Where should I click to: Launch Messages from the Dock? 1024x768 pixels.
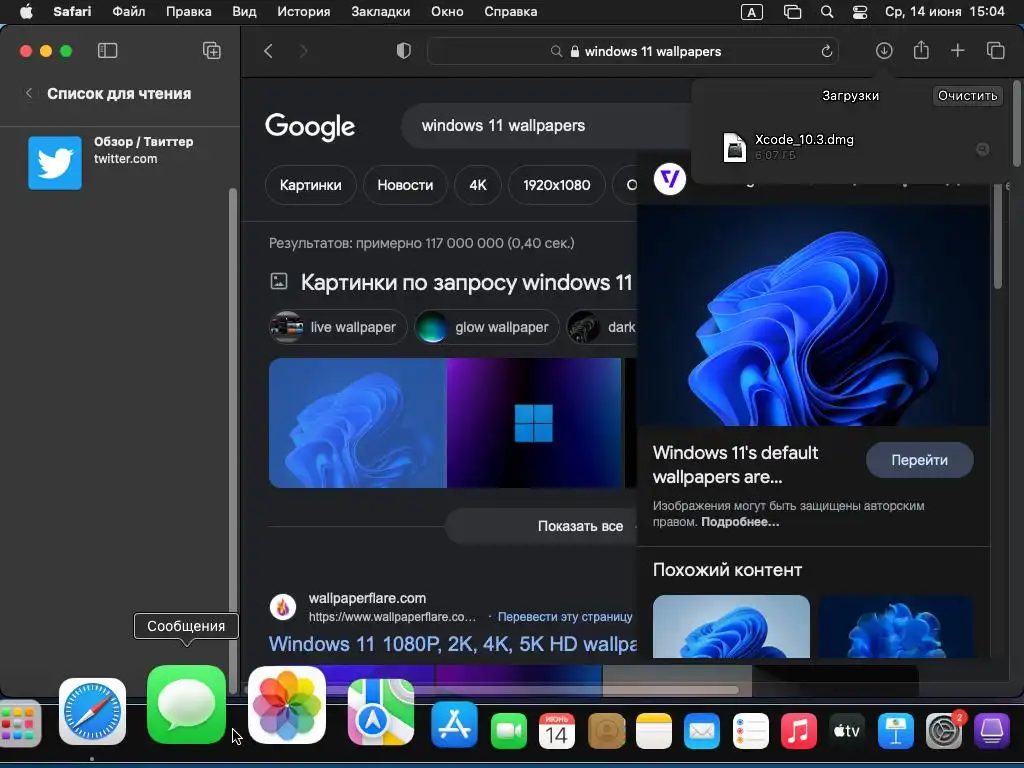pyautogui.click(x=186, y=705)
